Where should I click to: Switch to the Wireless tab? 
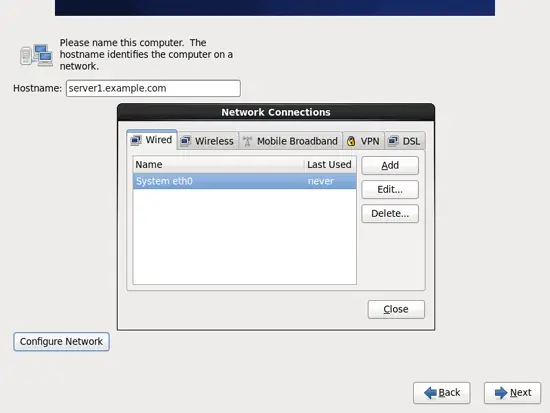[x=208, y=141]
